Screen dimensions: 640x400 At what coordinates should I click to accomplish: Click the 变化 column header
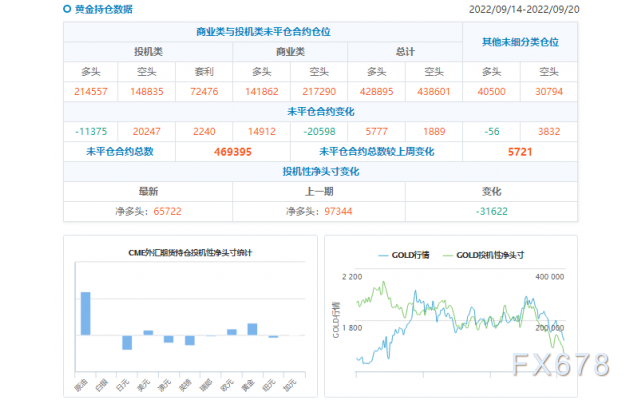coord(491,191)
